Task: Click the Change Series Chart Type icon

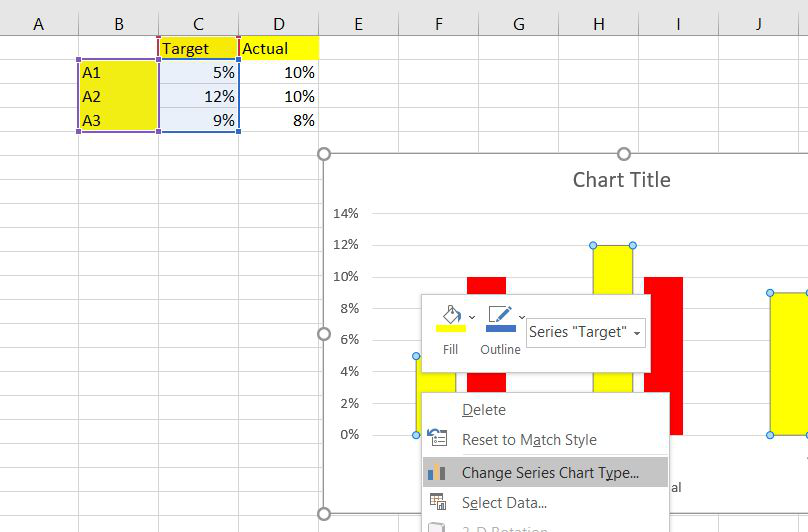Action: click(437, 473)
